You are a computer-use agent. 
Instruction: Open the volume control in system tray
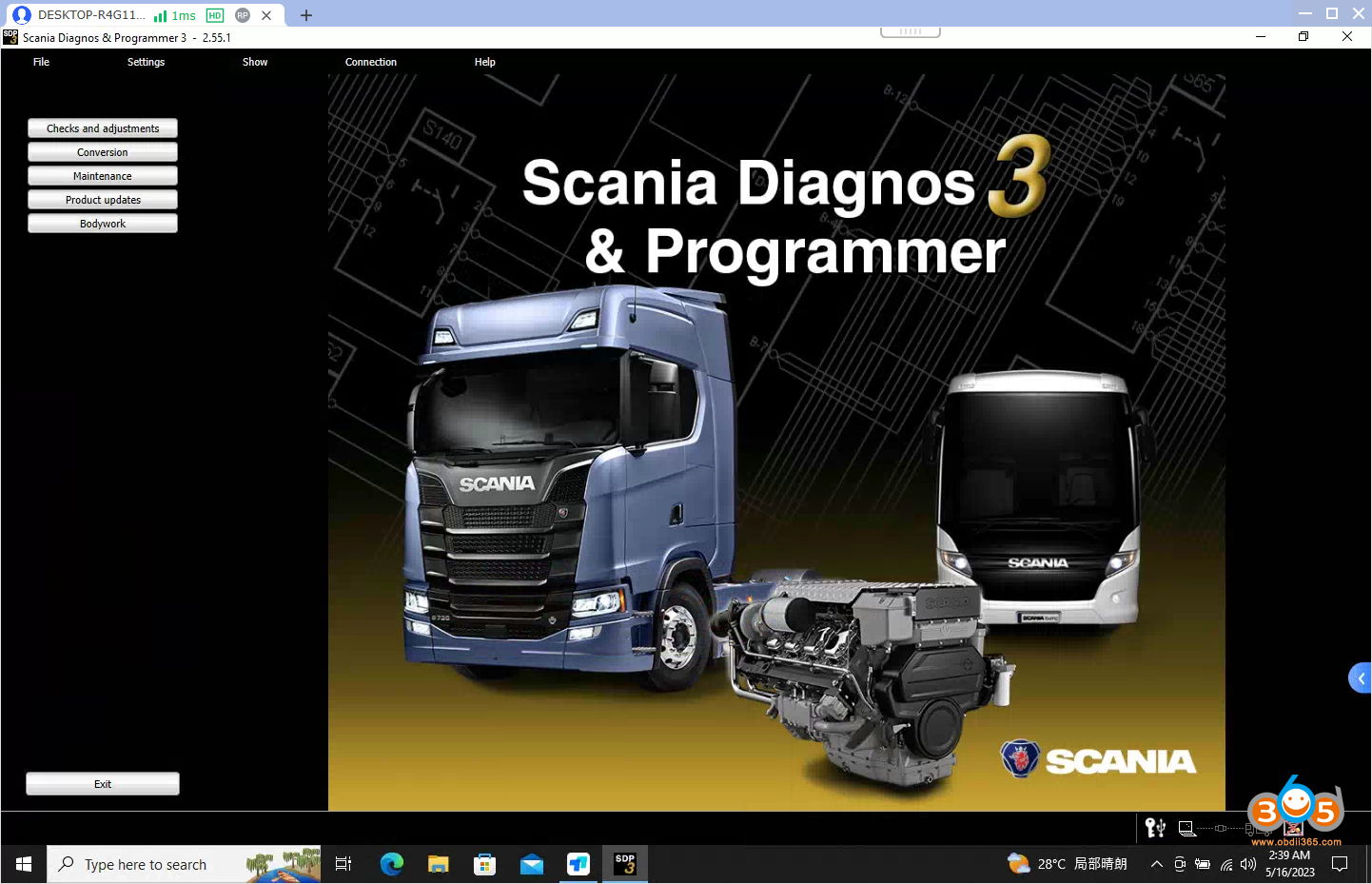tap(1248, 864)
